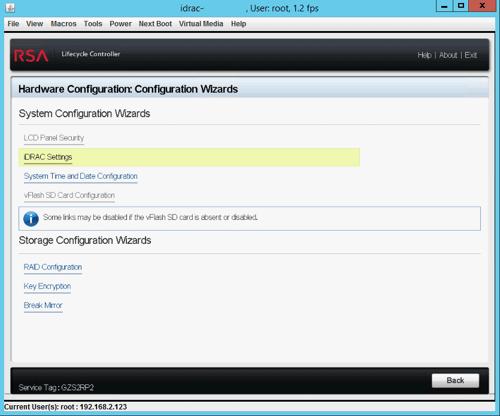The image size is (500, 416).
Task: Minimize the iDRAC console window
Action: pos(444,6)
